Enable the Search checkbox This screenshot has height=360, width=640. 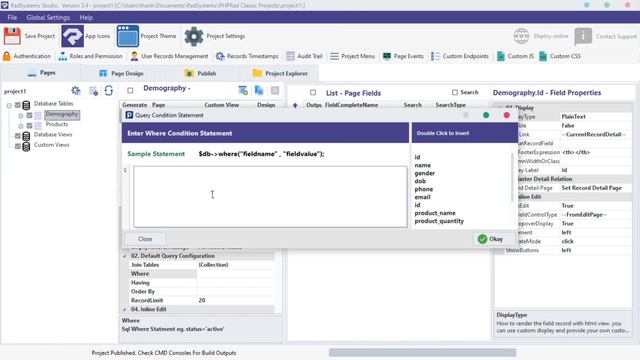[x=455, y=92]
